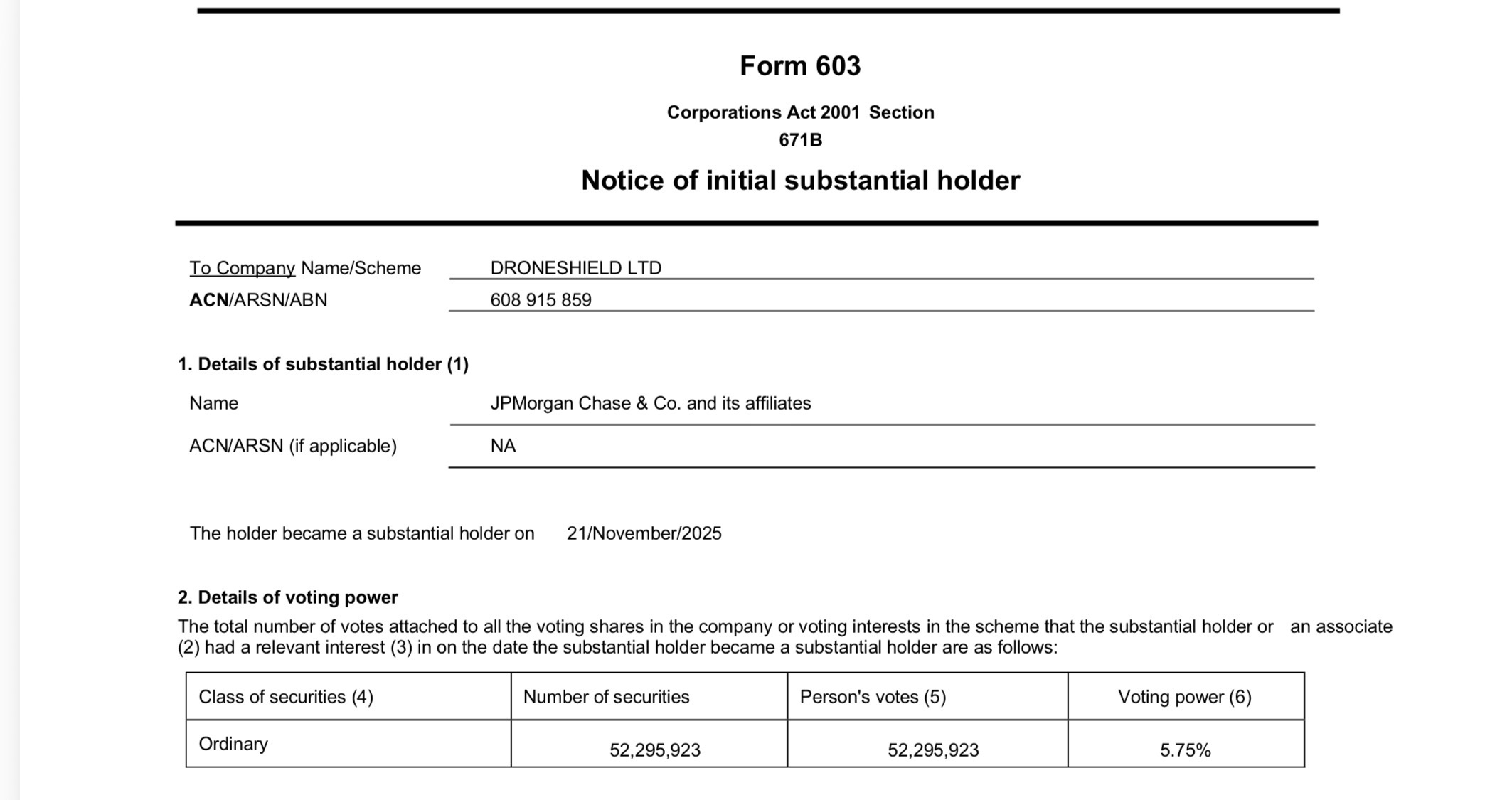Screen dimensions: 1512x800
Task: Click the NA value for ACN/ARSN
Action: pyautogui.click(x=503, y=446)
